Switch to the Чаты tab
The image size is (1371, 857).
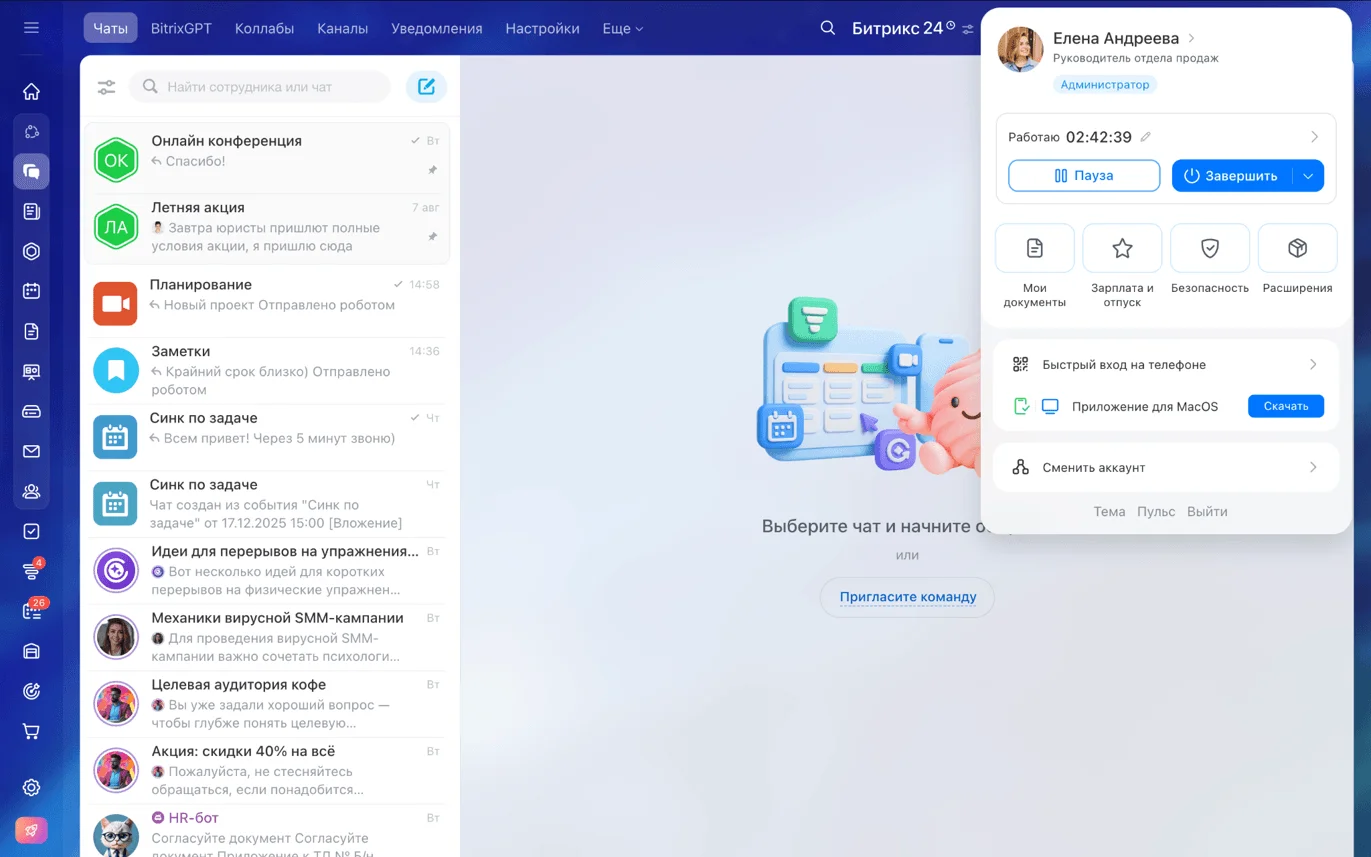(x=110, y=28)
